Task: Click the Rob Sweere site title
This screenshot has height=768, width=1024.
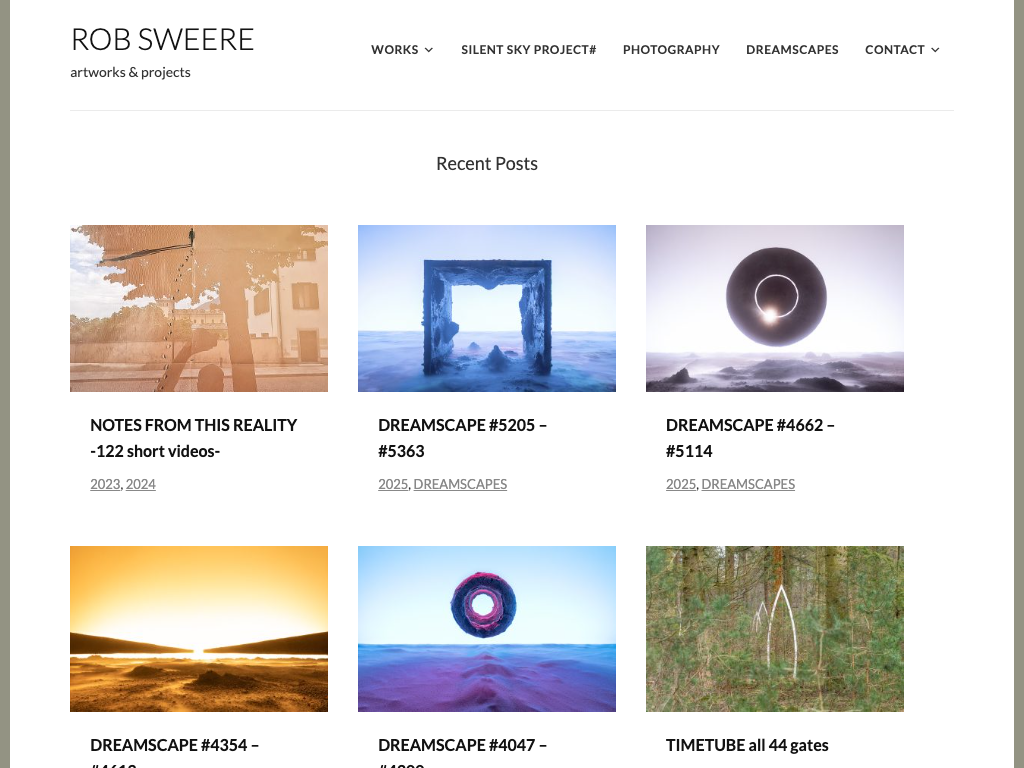Action: point(162,39)
